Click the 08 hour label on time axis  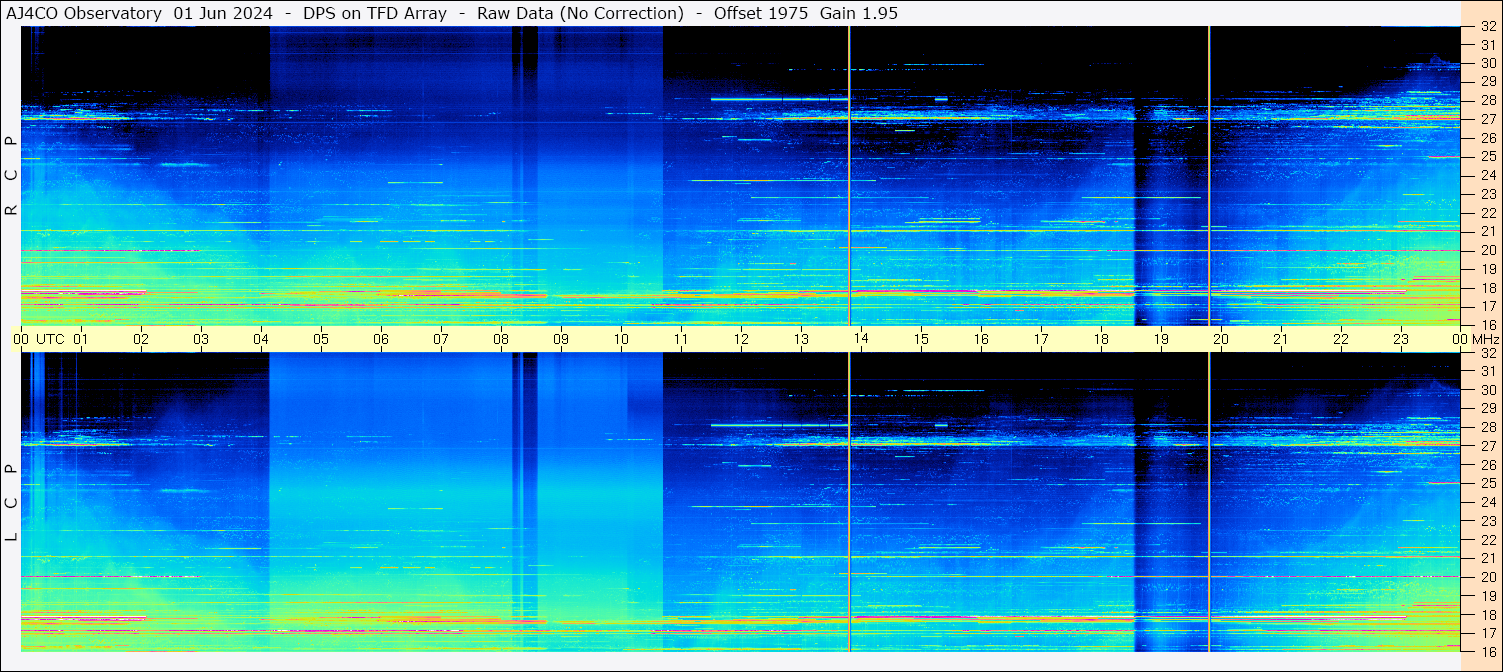pyautogui.click(x=500, y=339)
